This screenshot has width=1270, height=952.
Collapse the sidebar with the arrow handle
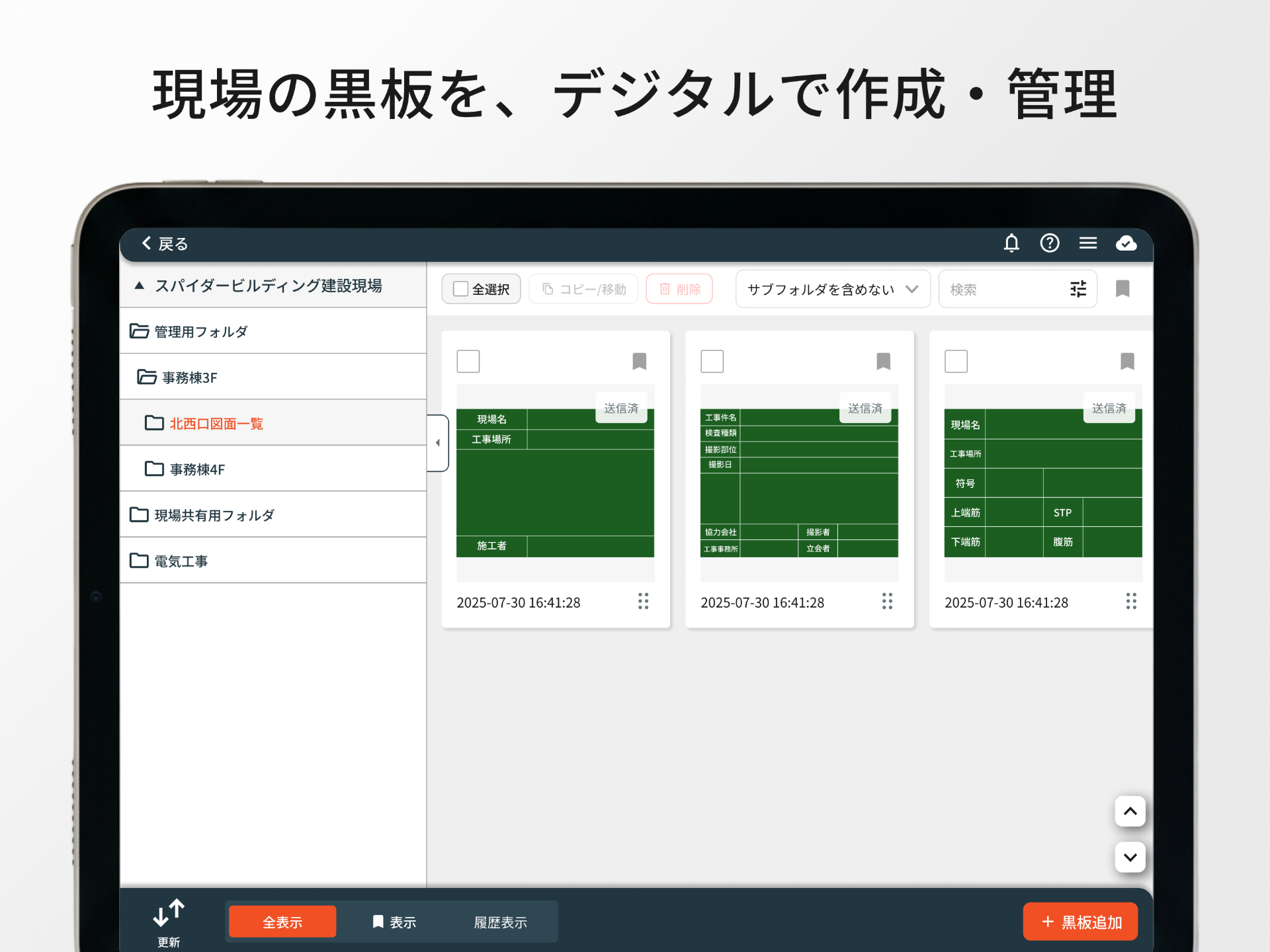click(x=438, y=443)
